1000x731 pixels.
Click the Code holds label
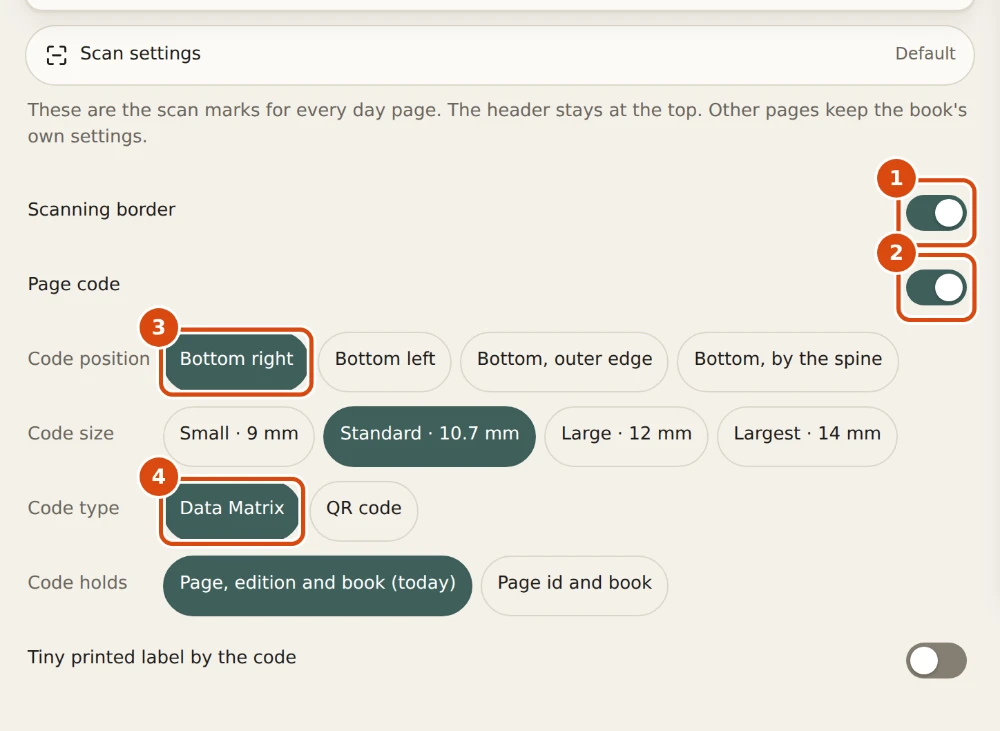[x=77, y=583]
